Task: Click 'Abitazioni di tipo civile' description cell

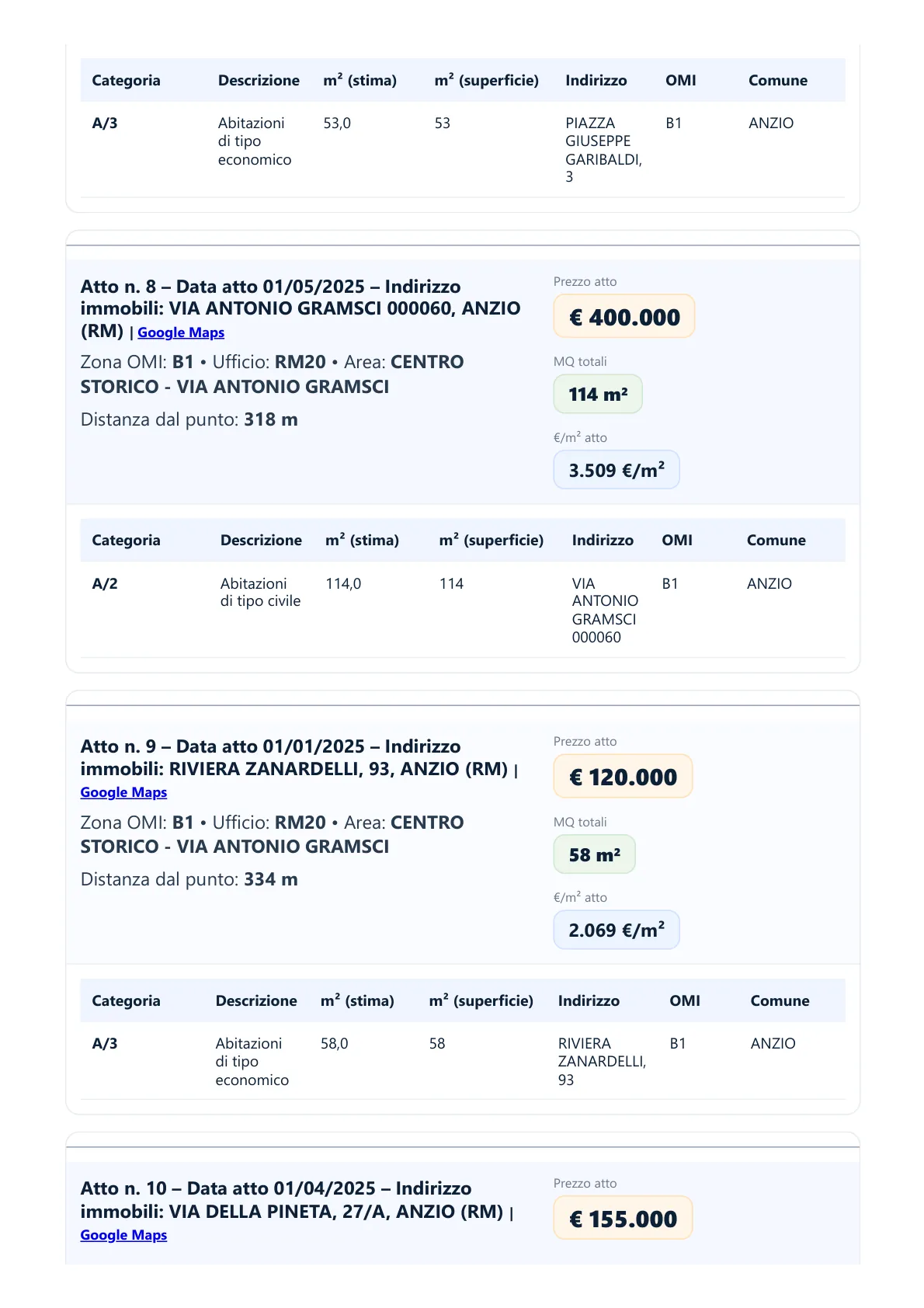Action: pyautogui.click(x=260, y=593)
